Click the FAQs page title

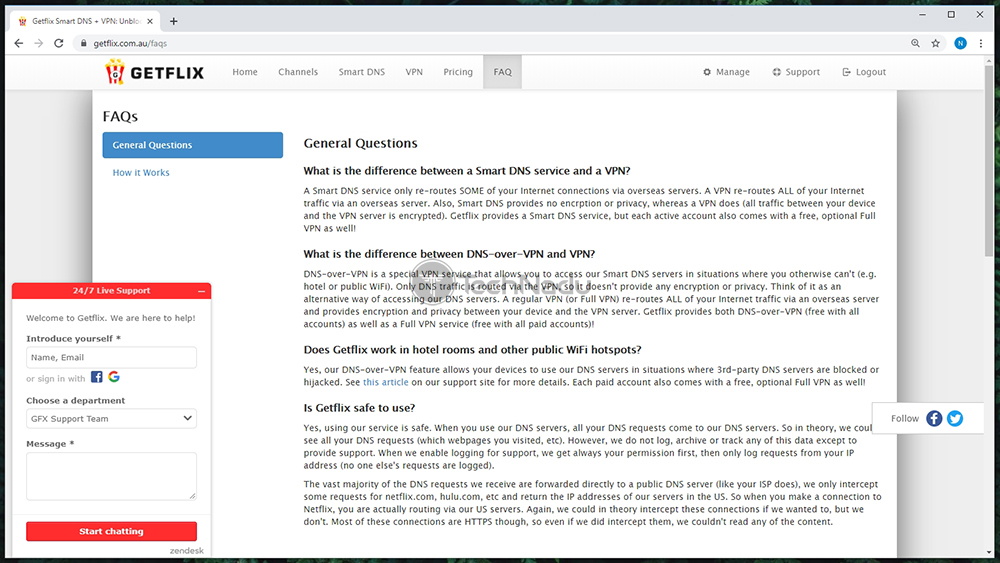point(121,116)
